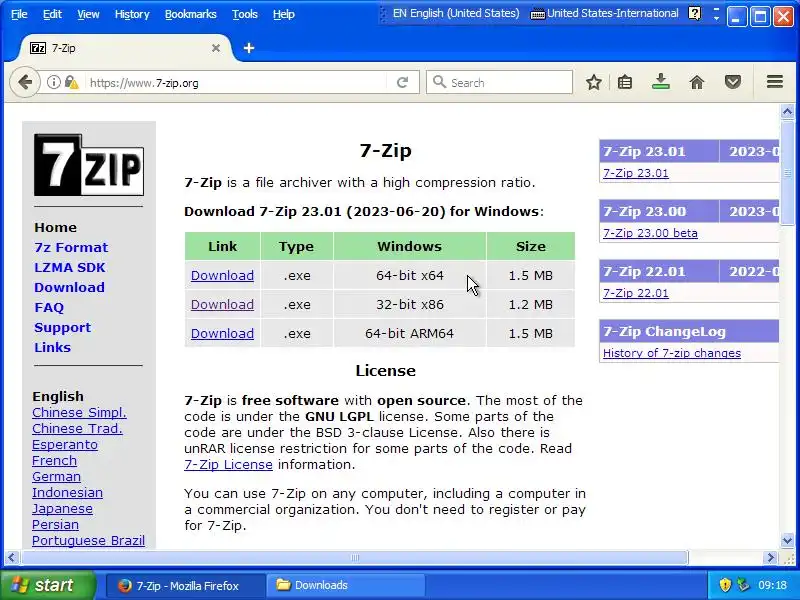This screenshot has height=600, width=800.
Task: Open the Tools menu
Action: click(244, 14)
